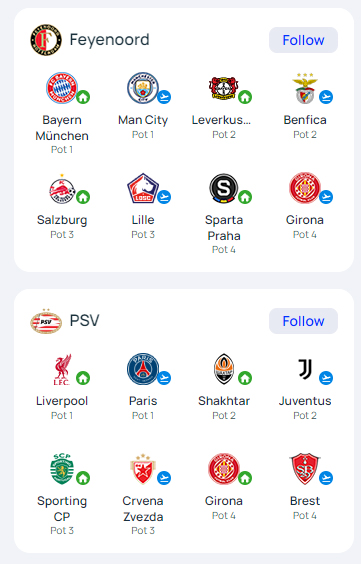Image resolution: width=361 pixels, height=564 pixels.
Task: Click the Leverkusen club badge
Action: point(224,88)
